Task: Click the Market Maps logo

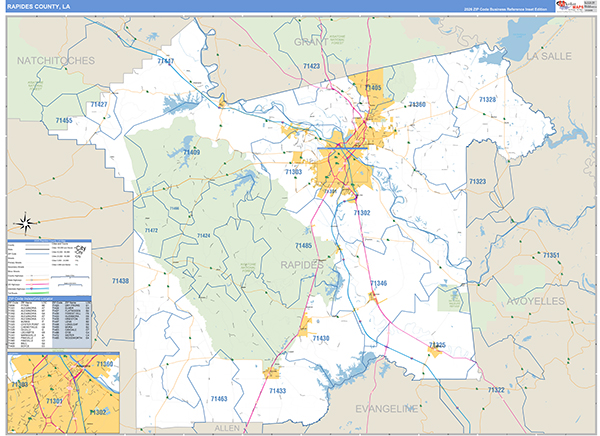Action: (x=568, y=8)
